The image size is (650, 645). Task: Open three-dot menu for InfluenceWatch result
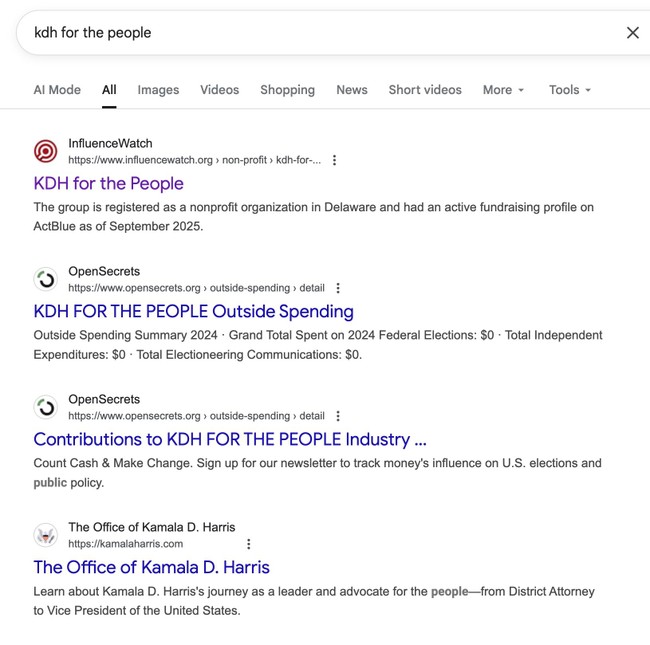(334, 160)
